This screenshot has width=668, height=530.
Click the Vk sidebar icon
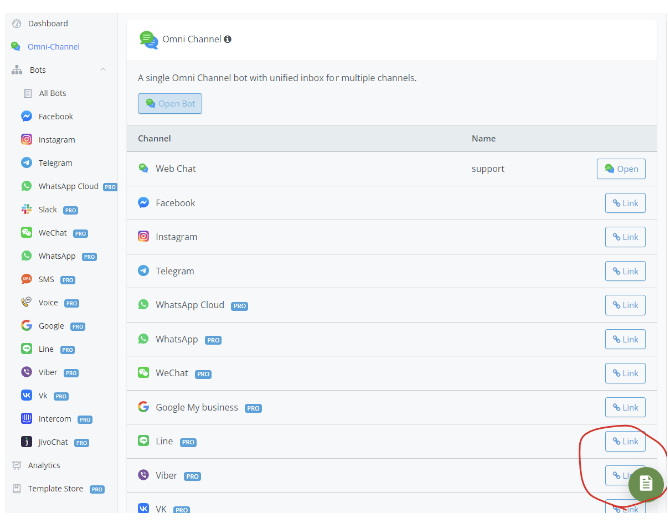pyautogui.click(x=26, y=395)
